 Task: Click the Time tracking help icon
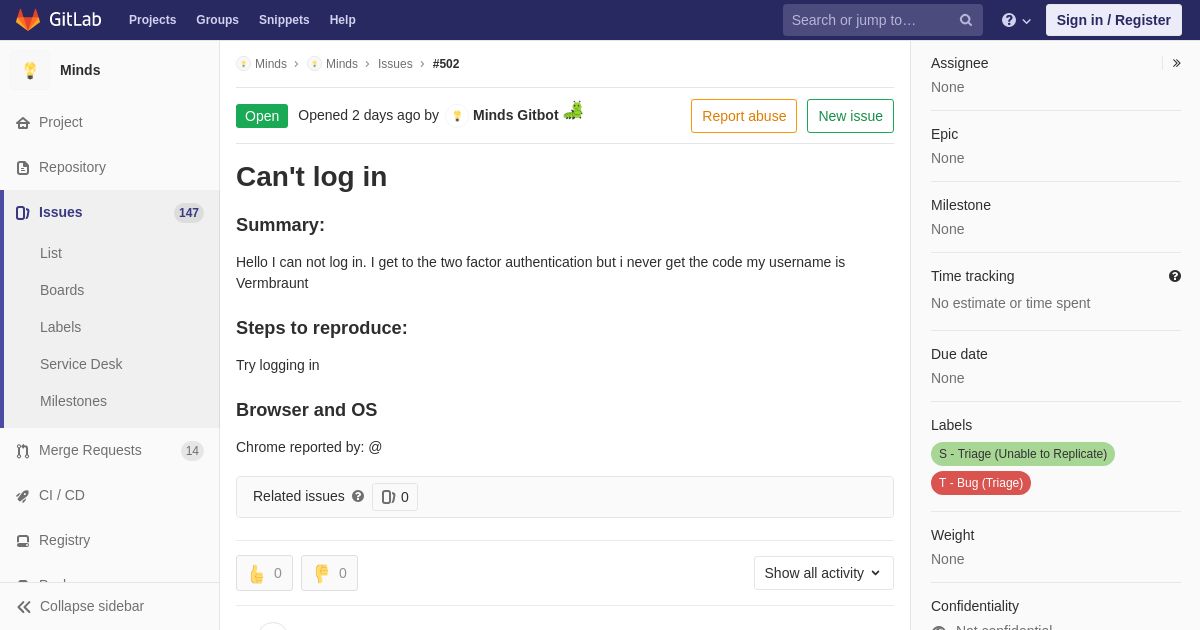(x=1175, y=276)
